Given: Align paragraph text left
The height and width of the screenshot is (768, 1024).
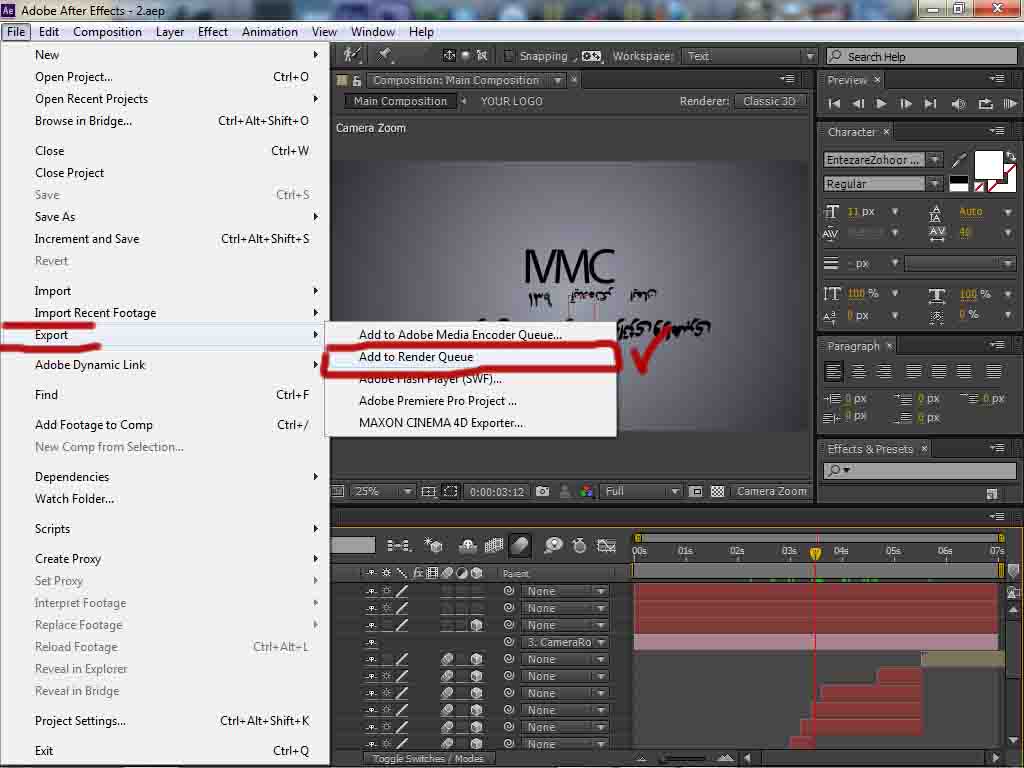Looking at the screenshot, I should point(833,372).
